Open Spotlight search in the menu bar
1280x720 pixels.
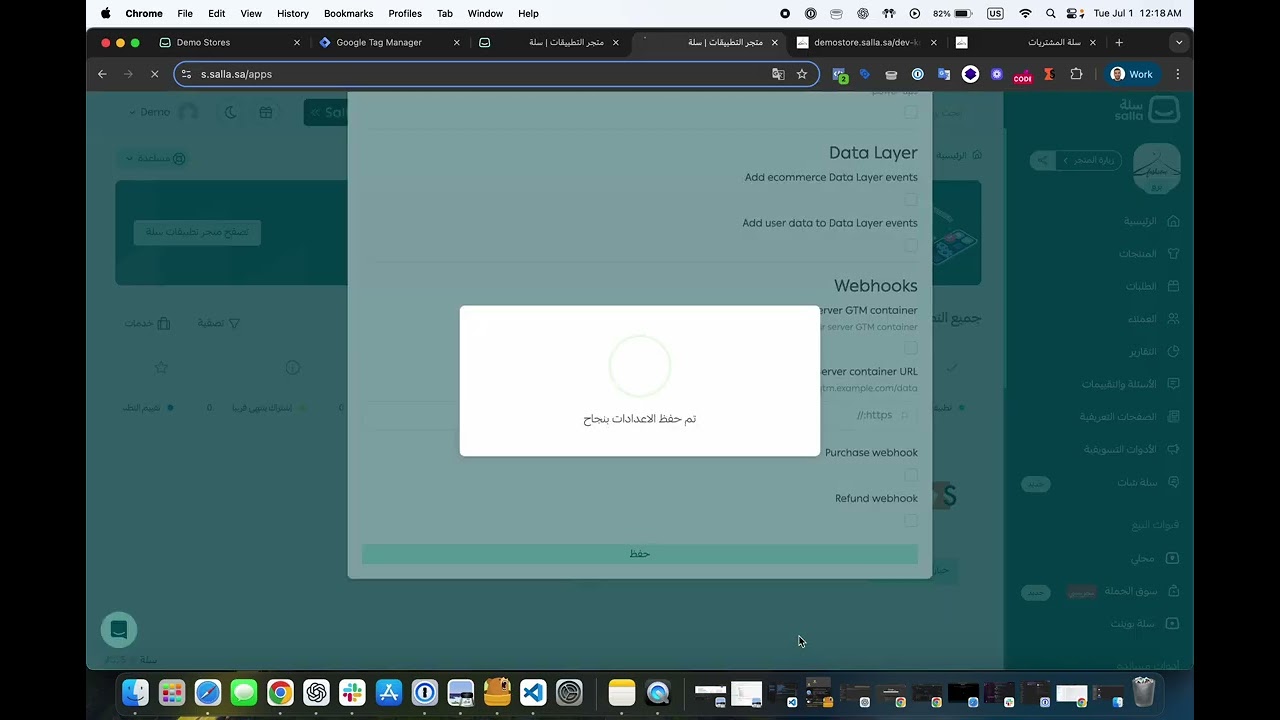click(x=1050, y=14)
